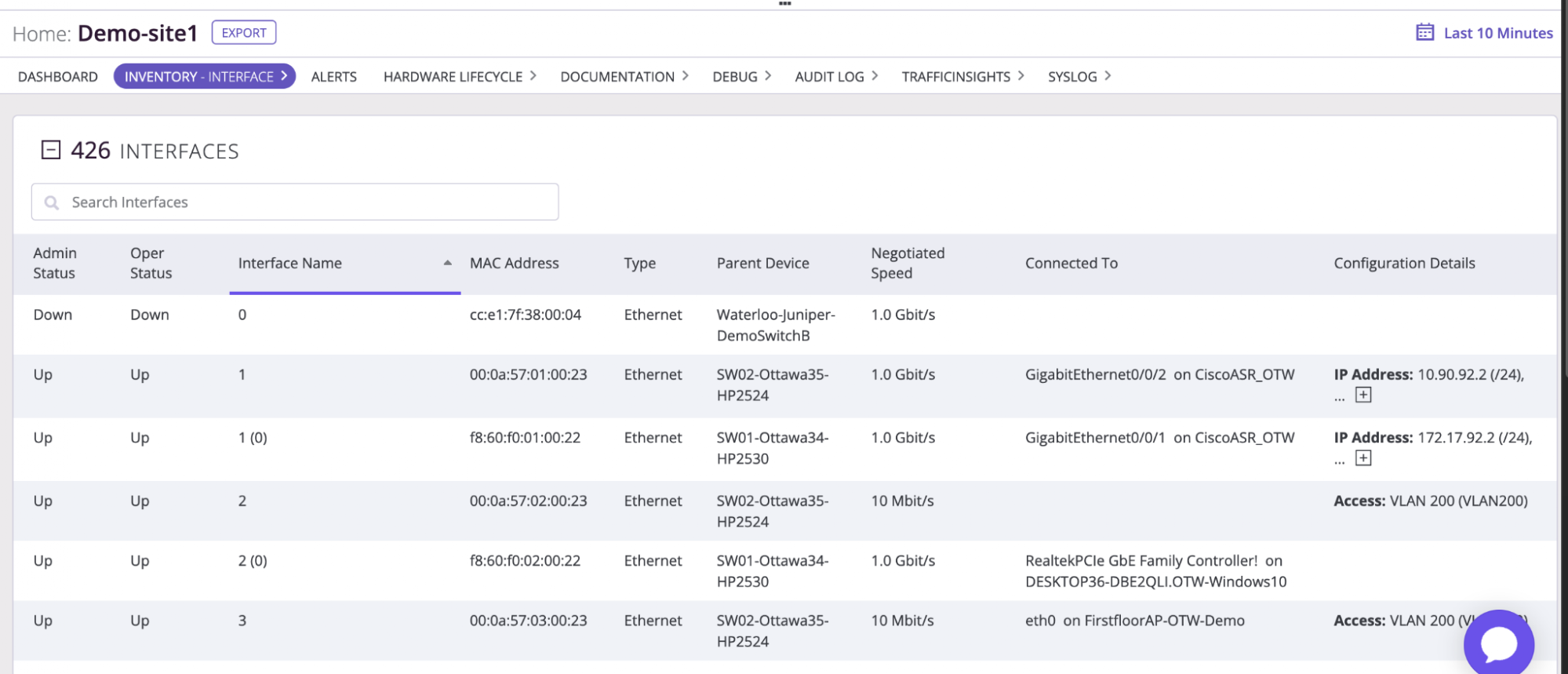Collapse the 426 Interfaces panel

51,150
